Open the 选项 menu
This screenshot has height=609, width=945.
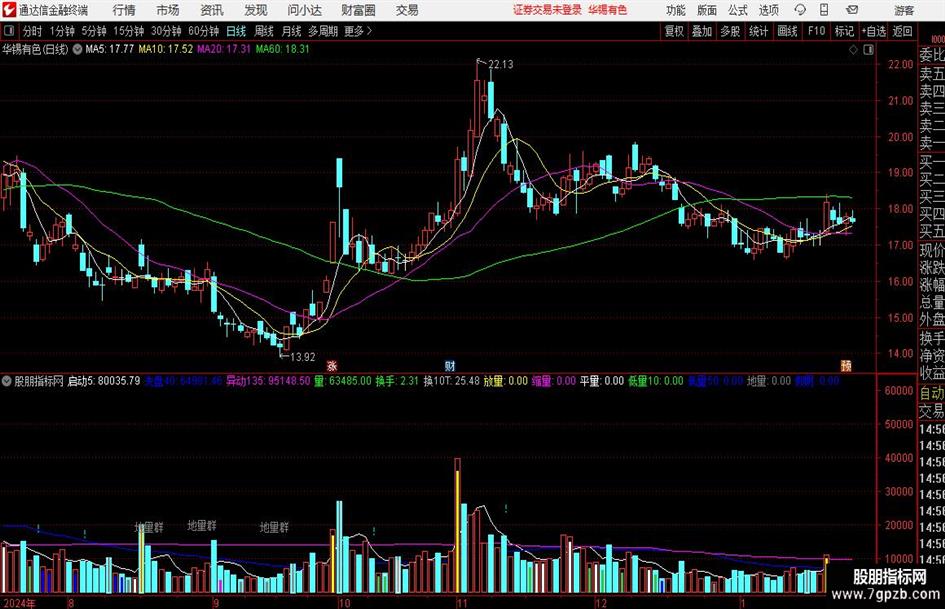[768, 10]
